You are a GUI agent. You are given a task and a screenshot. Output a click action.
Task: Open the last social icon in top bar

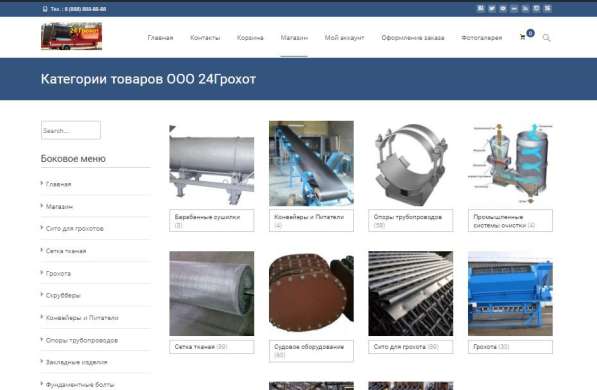pyautogui.click(x=548, y=8)
